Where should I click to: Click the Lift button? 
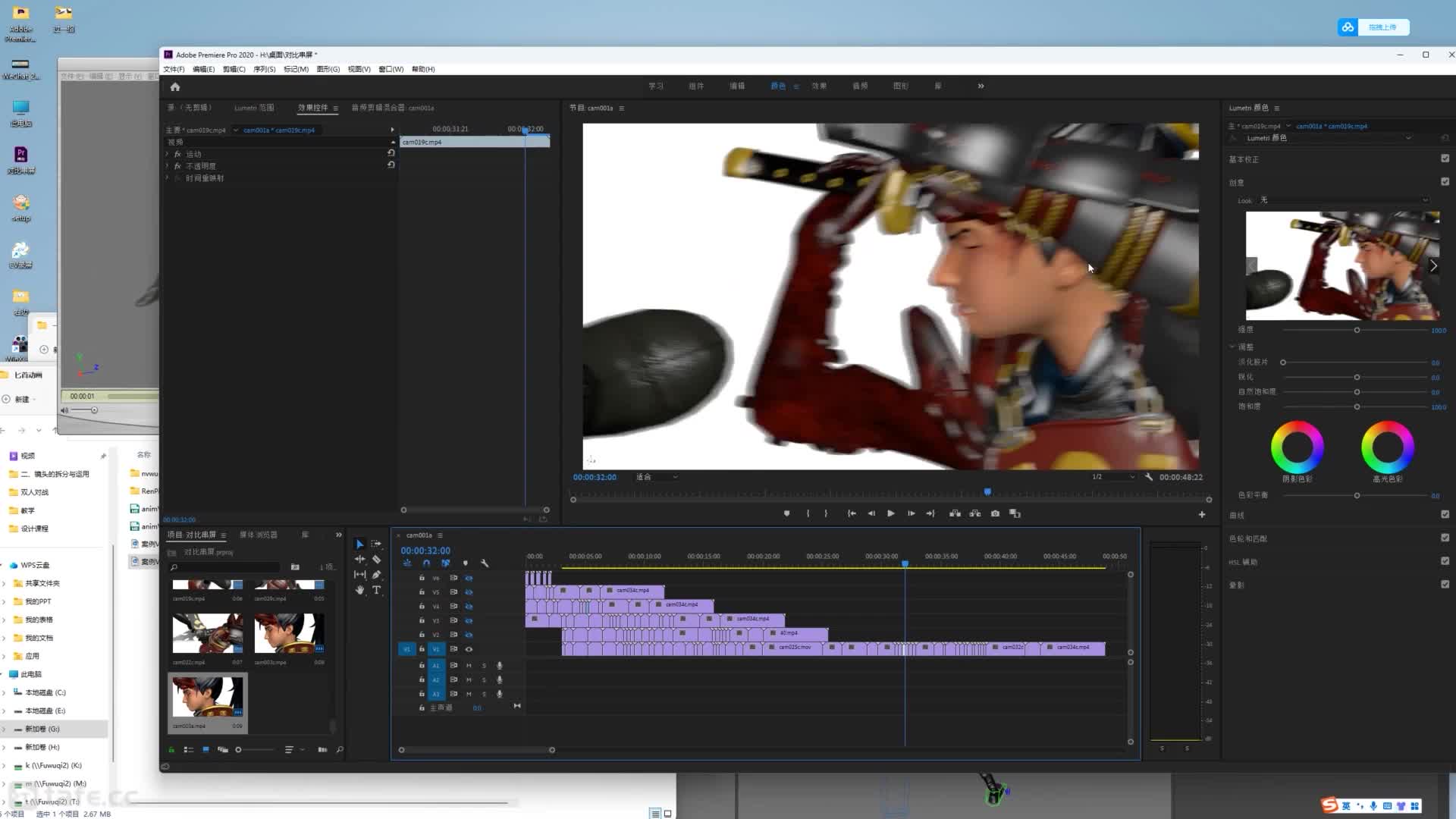(x=955, y=513)
